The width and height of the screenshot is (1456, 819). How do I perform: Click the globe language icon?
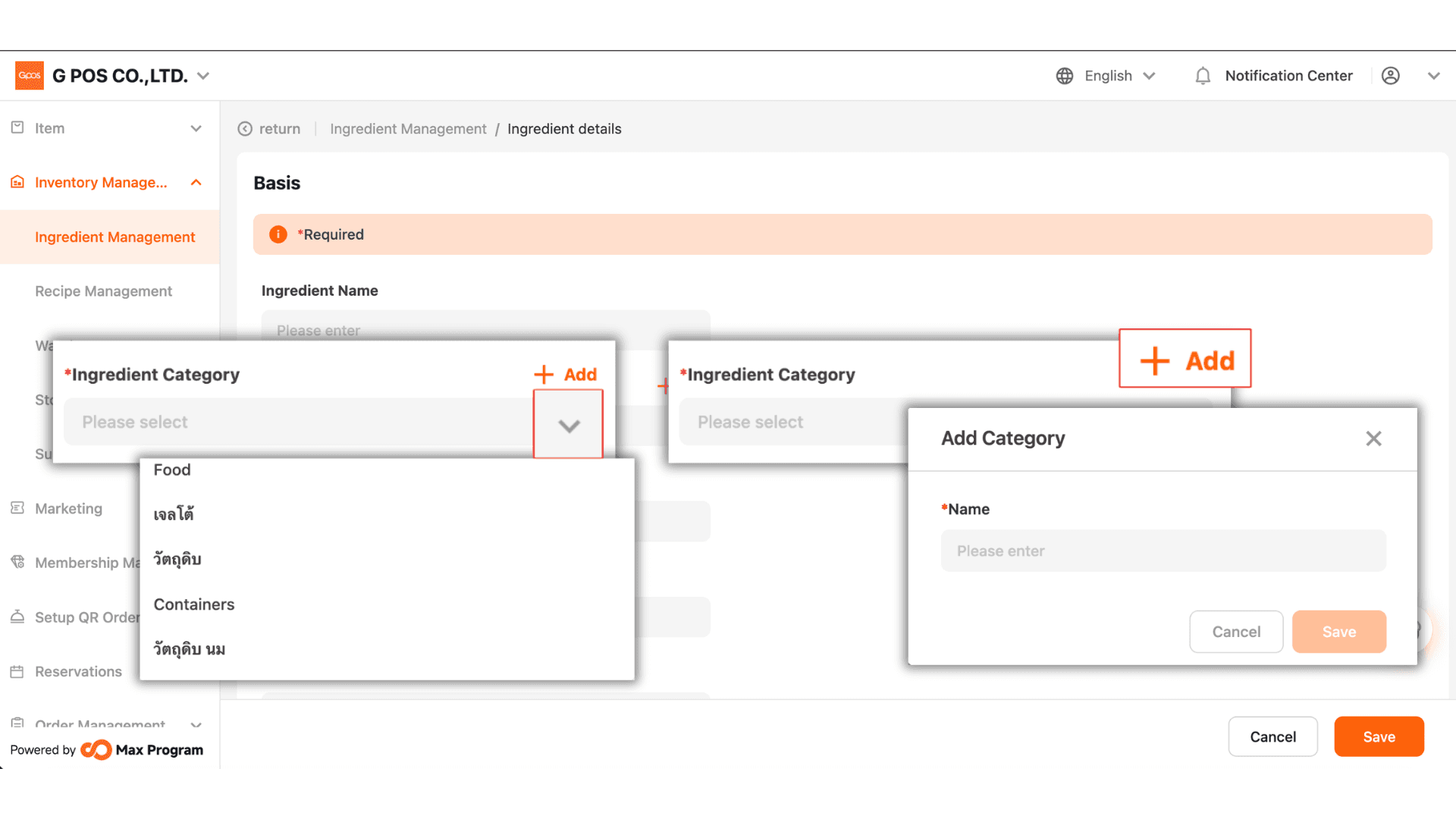click(x=1065, y=76)
